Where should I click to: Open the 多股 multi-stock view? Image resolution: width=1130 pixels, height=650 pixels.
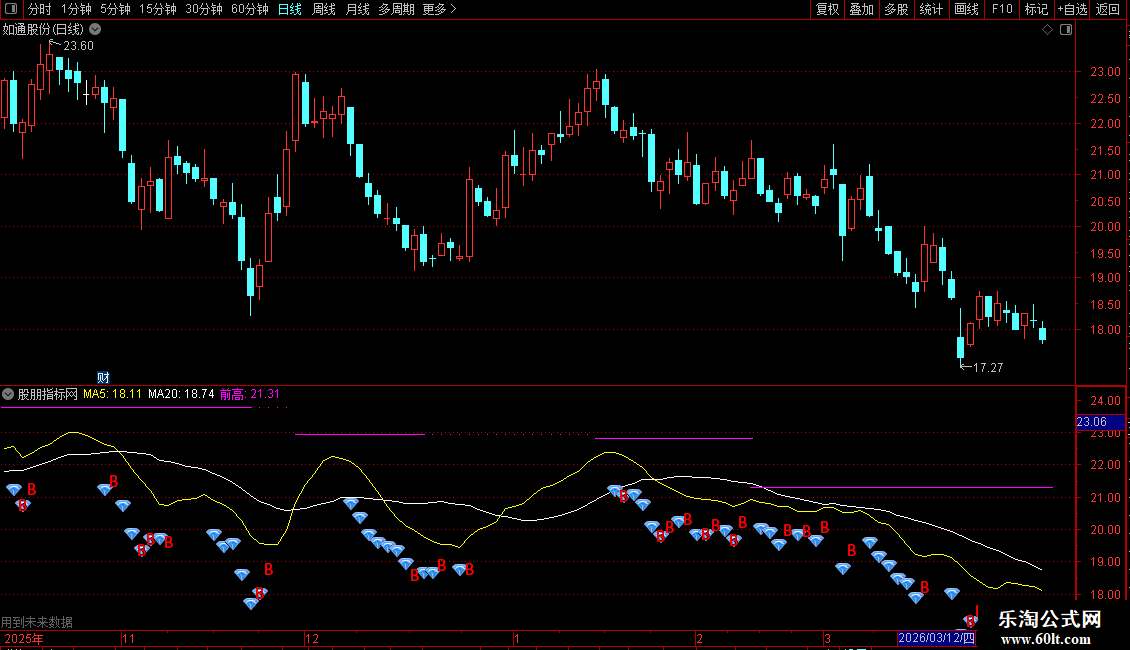(896, 9)
